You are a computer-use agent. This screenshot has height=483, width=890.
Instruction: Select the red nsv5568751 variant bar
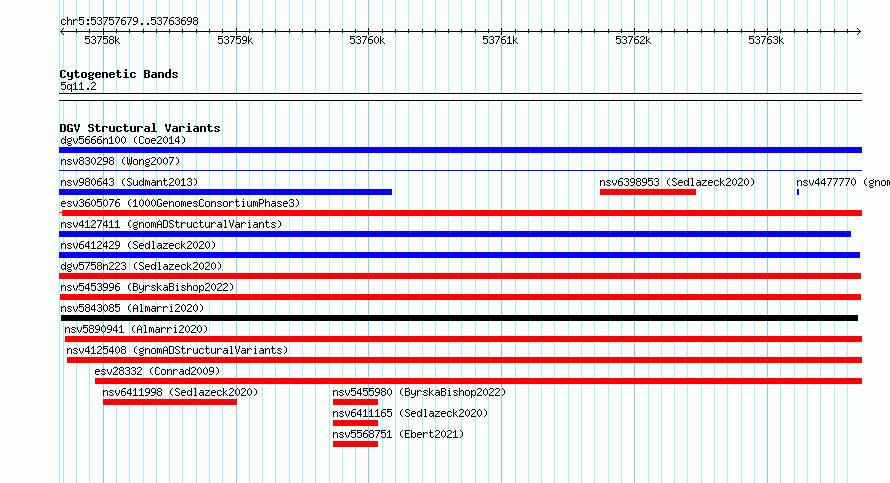click(355, 444)
